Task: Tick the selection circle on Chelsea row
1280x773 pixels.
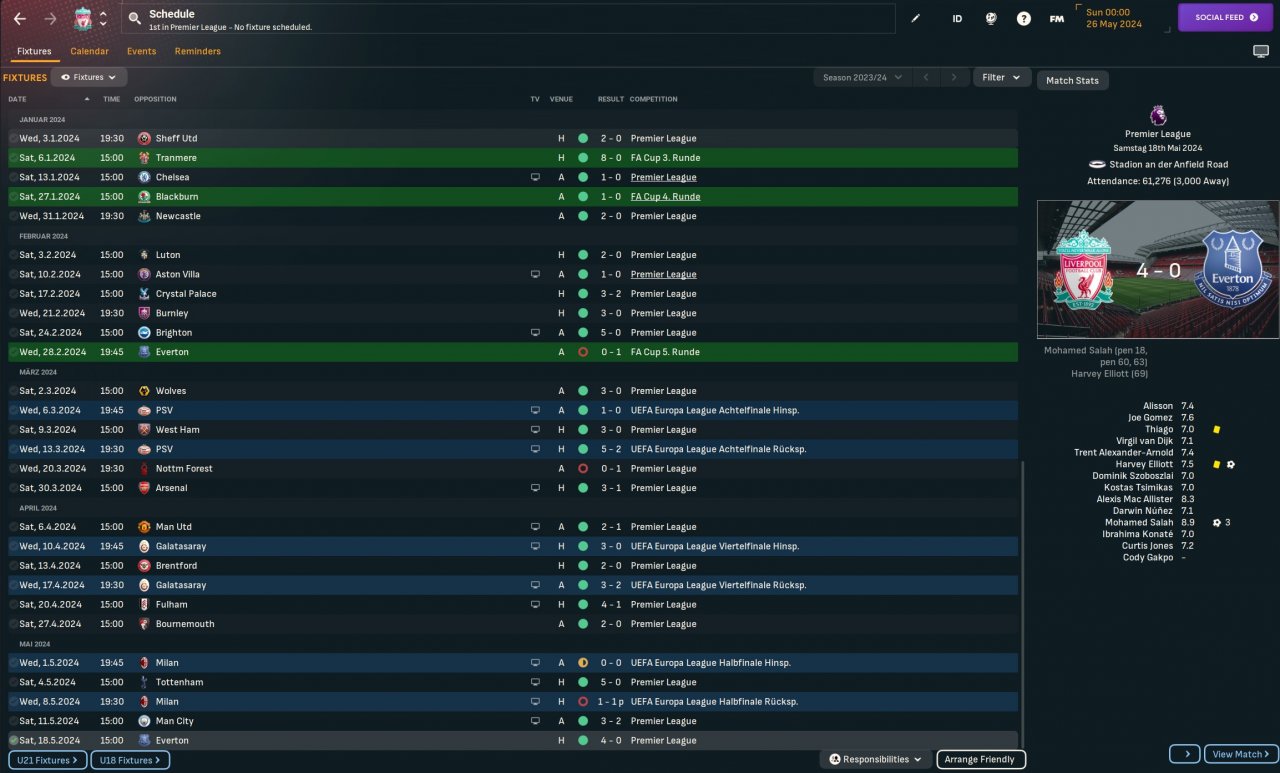Action: (x=13, y=177)
